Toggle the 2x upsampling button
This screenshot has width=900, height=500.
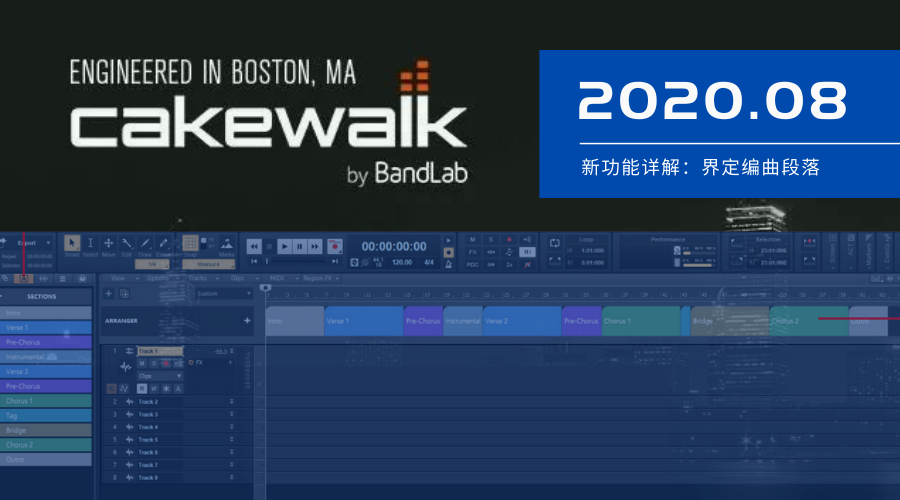coord(509,265)
